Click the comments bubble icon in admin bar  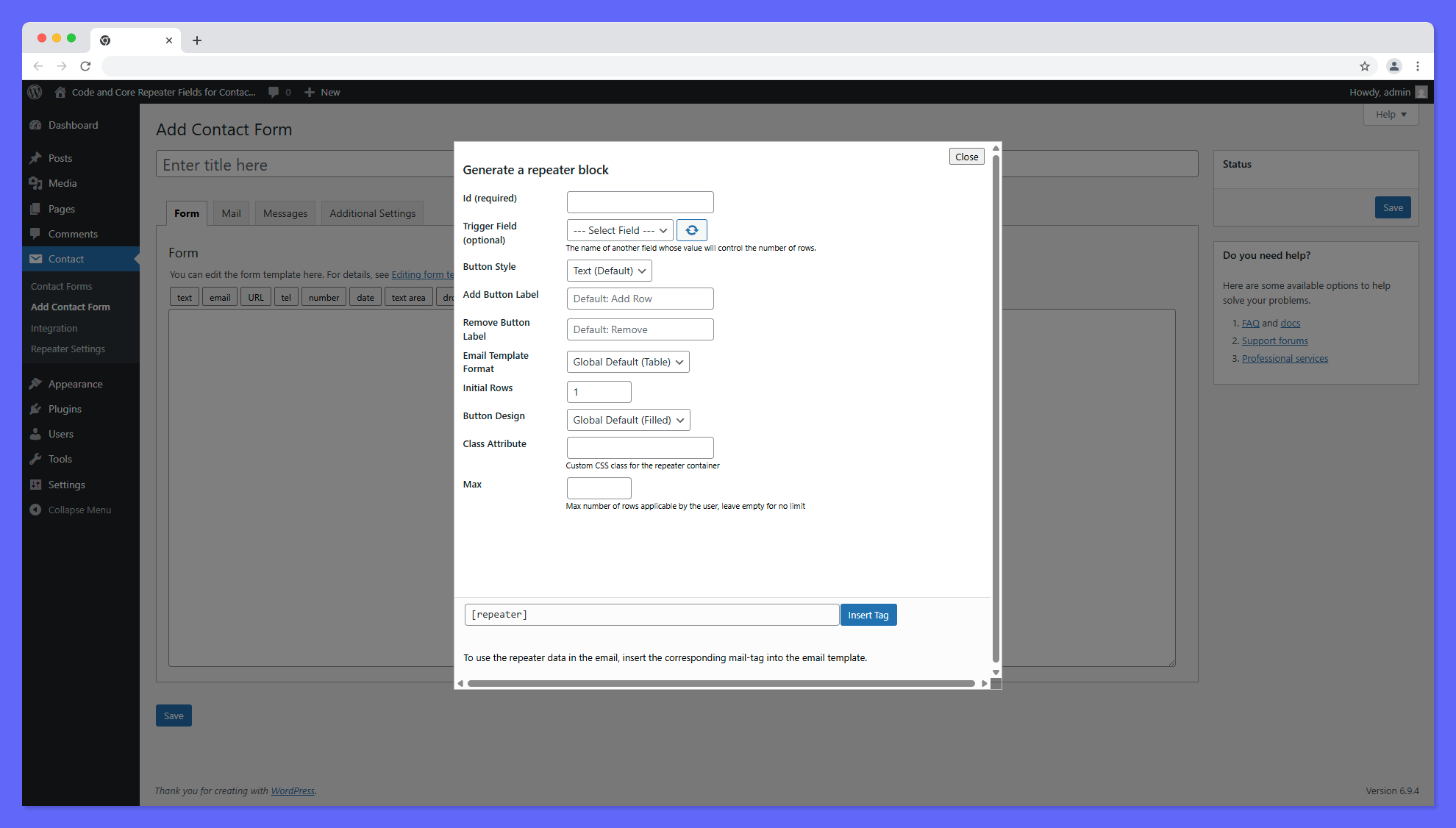[x=274, y=92]
